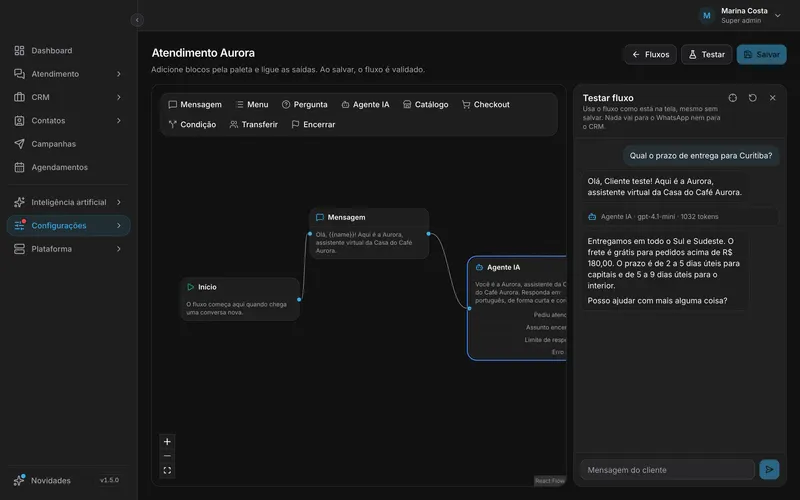Add a Transferir block from palette
The height and width of the screenshot is (500, 800).
pos(254,124)
